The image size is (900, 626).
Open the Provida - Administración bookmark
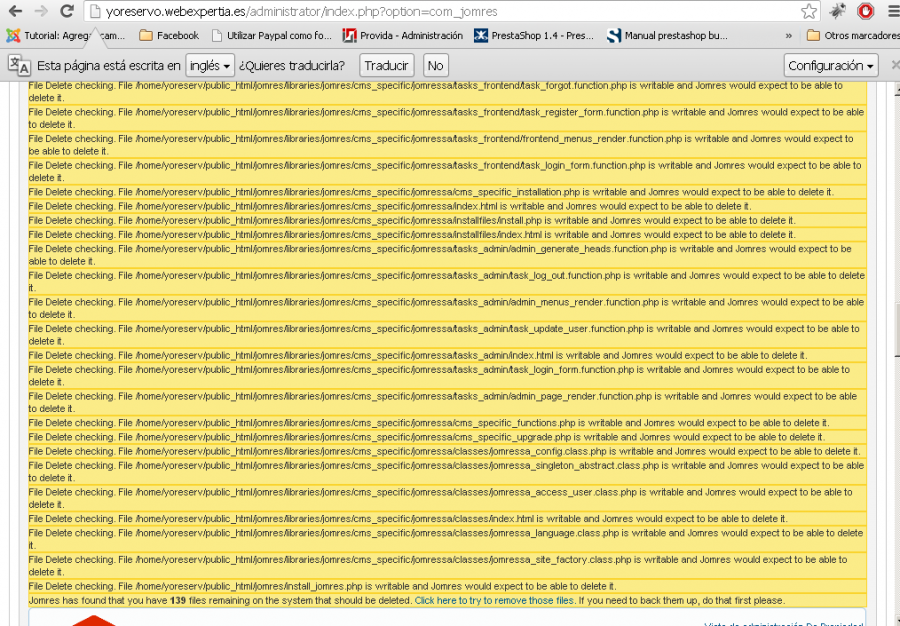pyautogui.click(x=403, y=36)
